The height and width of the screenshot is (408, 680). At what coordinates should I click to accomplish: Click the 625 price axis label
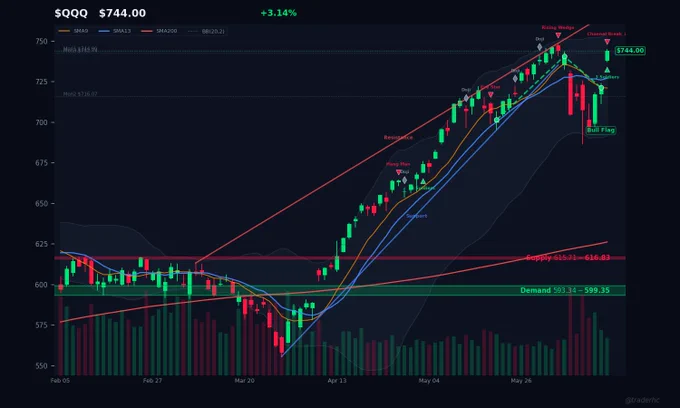point(42,244)
